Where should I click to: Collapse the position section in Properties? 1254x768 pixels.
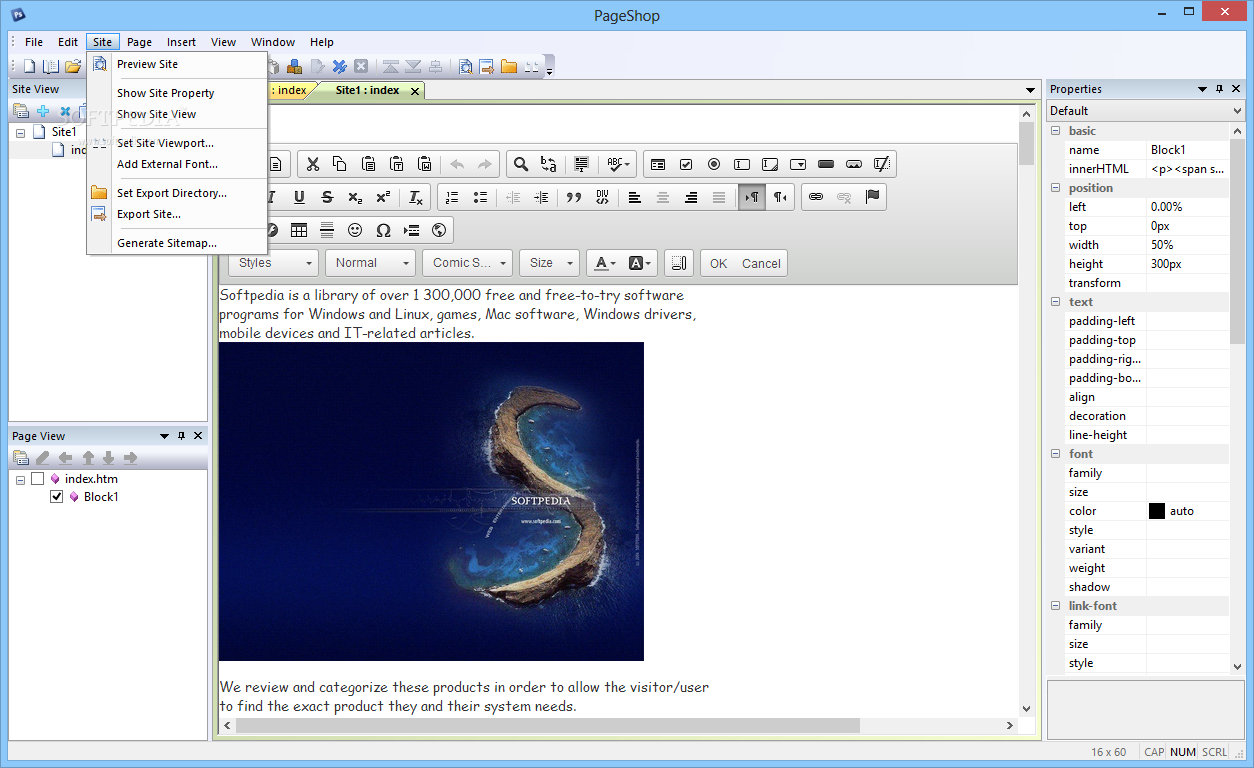coord(1056,188)
